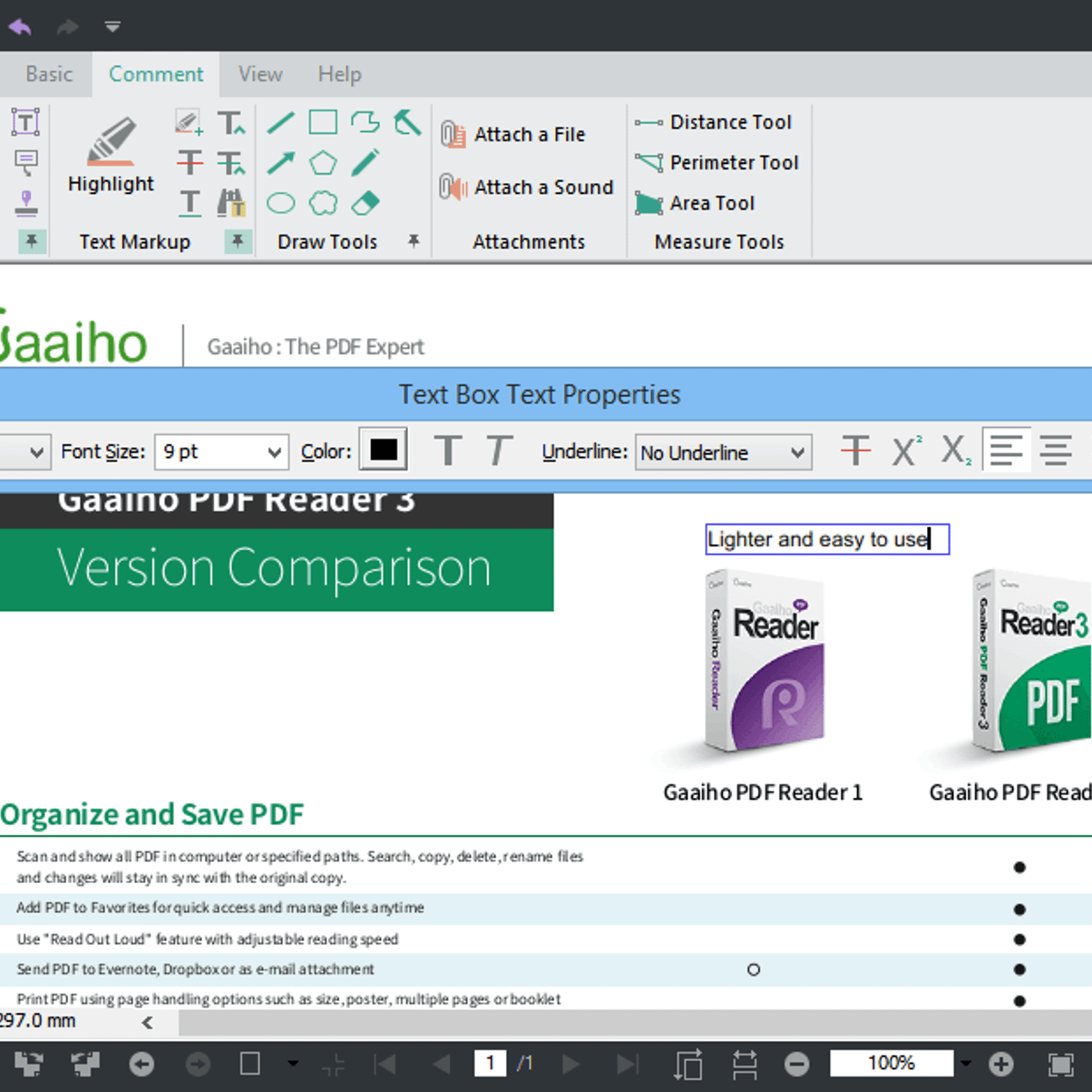Click Attach a File
Image resolution: width=1092 pixels, height=1092 pixels.
(513, 134)
